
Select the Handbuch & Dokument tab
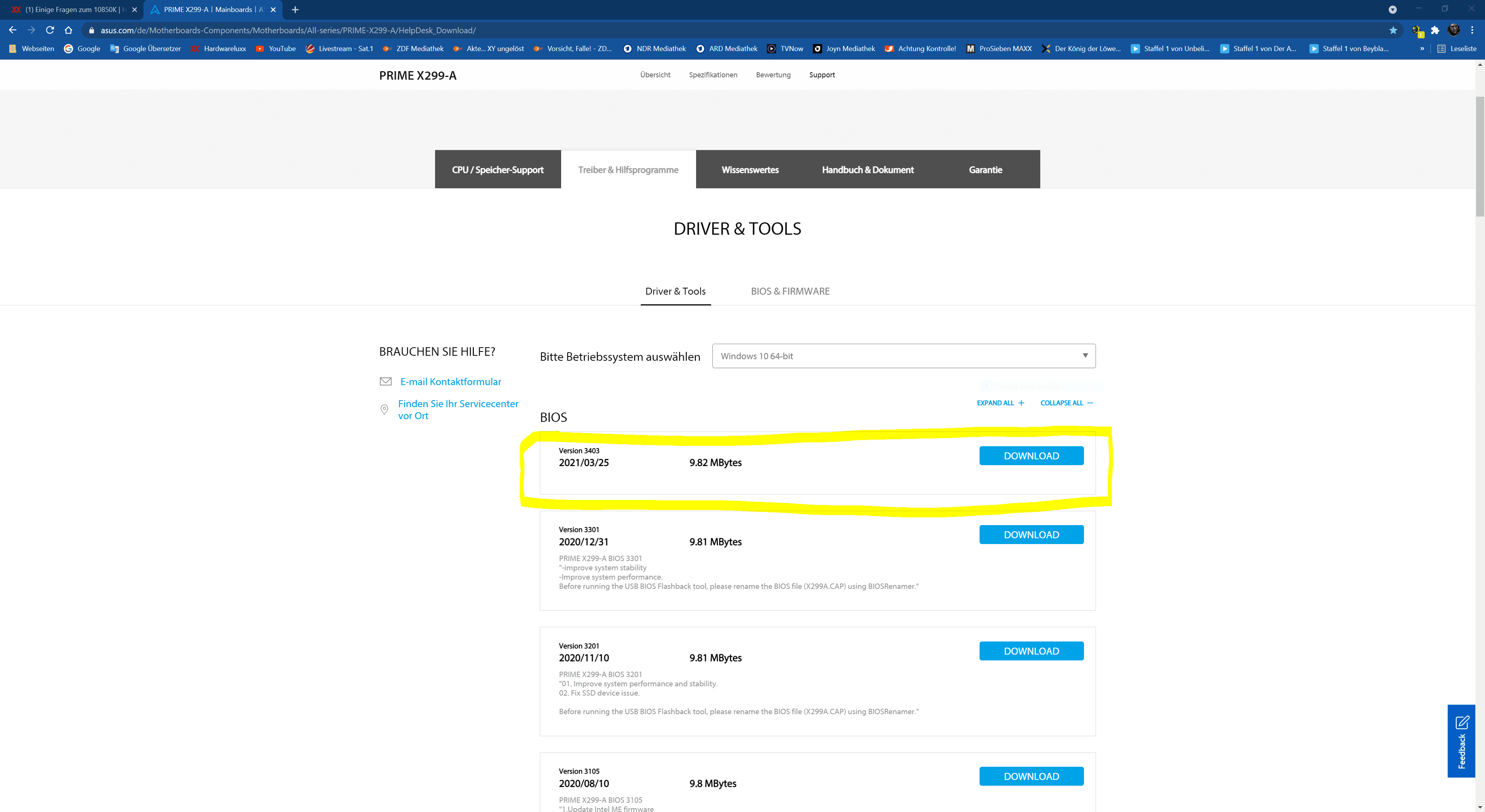point(867,169)
